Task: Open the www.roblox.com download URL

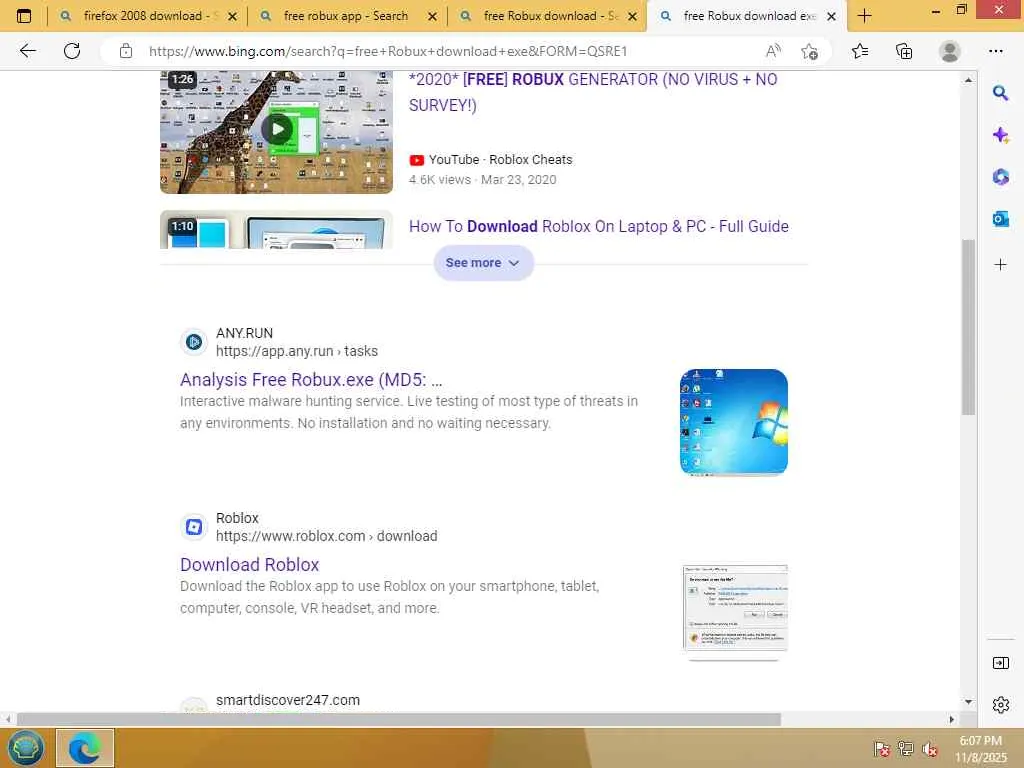Action: (327, 536)
